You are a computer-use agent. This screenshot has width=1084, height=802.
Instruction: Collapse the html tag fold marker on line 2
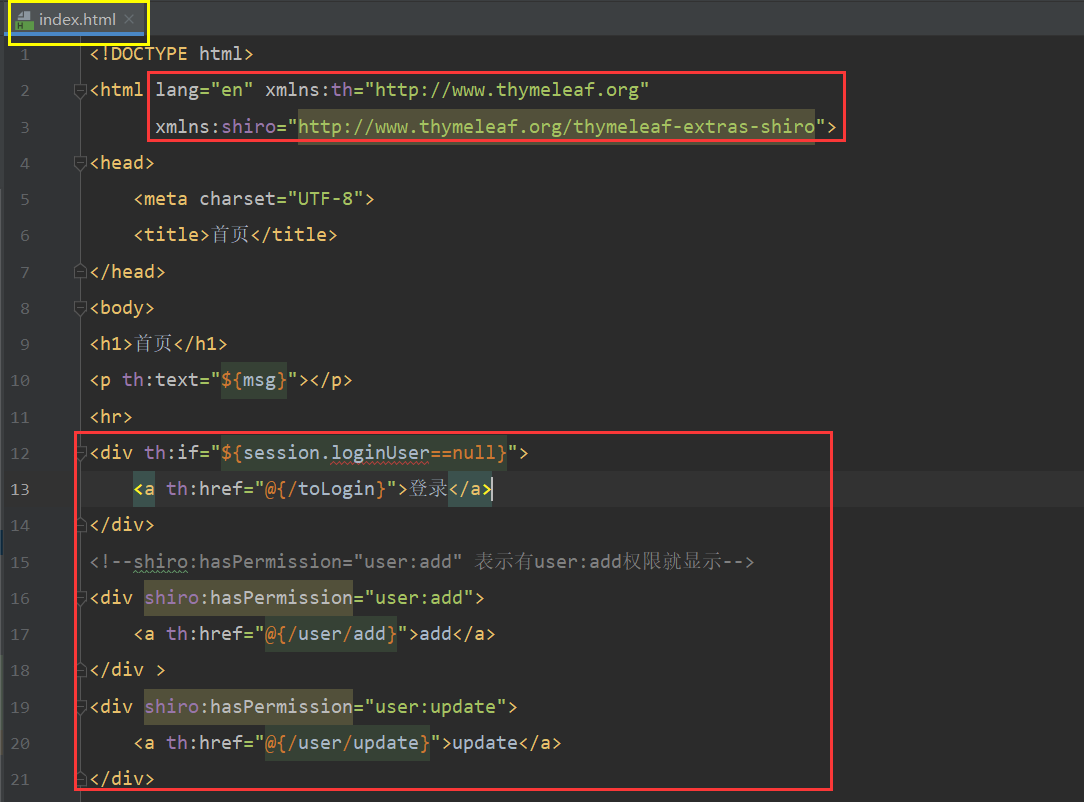tap(80, 91)
